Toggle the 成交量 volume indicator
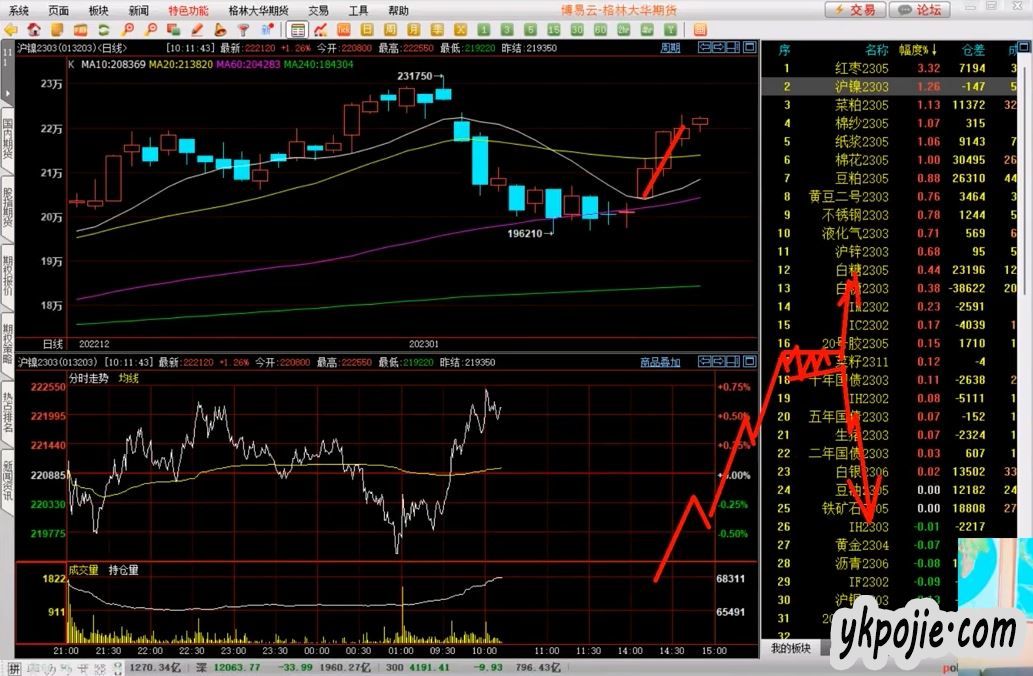1033x676 pixels. [83, 570]
